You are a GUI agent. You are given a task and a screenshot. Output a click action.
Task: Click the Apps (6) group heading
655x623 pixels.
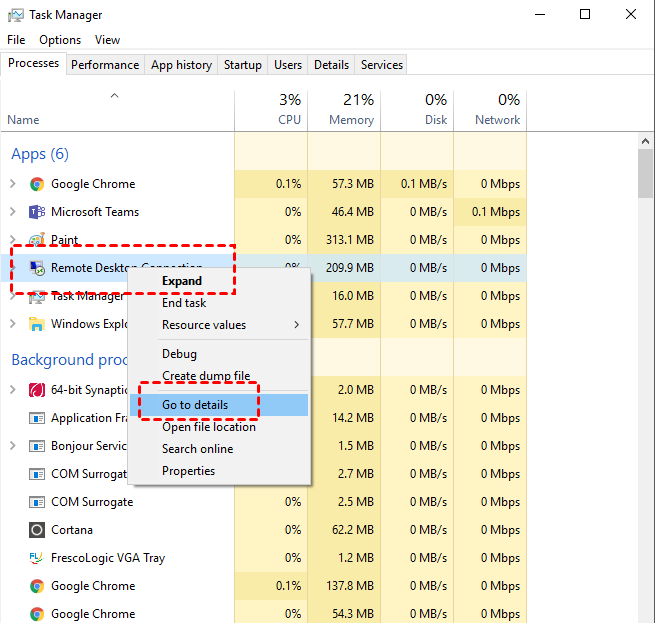coord(40,154)
